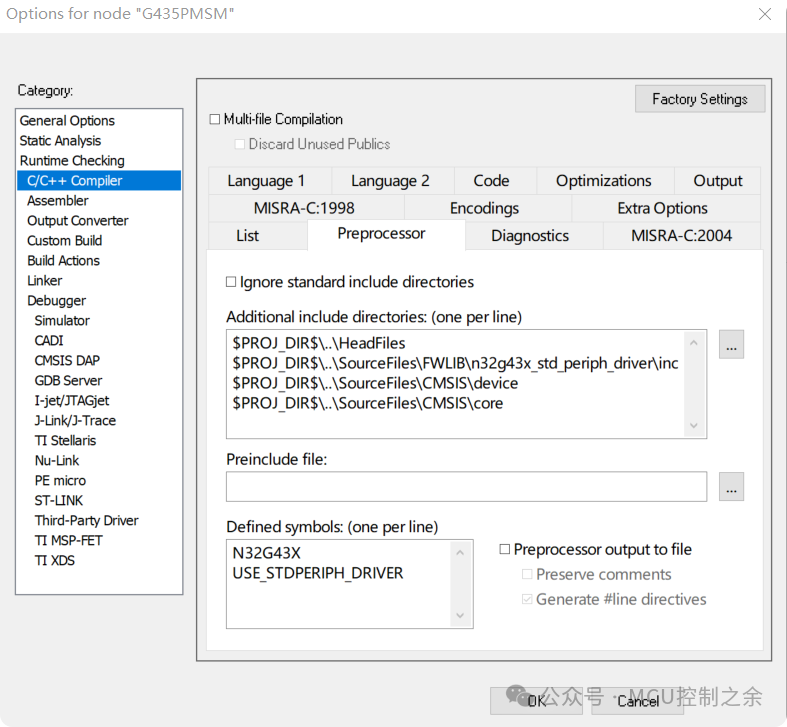Select CADI debugger driver

(99, 340)
